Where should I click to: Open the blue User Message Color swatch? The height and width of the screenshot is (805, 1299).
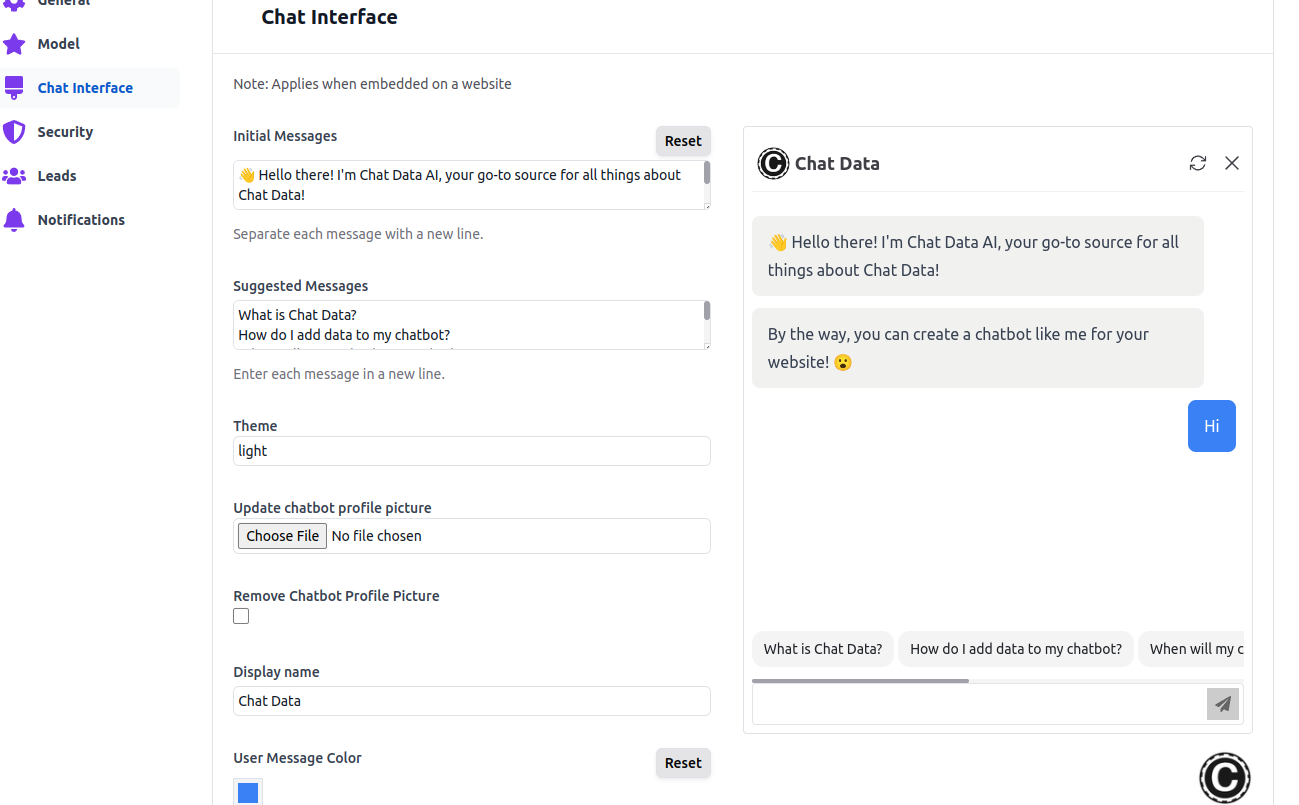pos(248,793)
